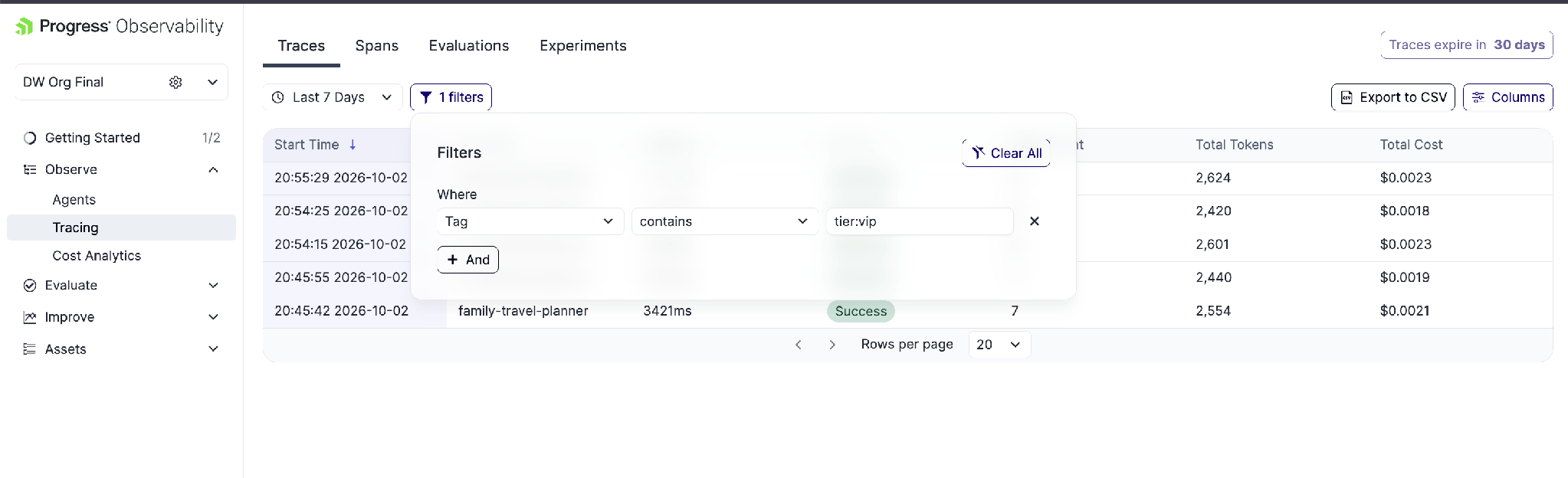Click the clock icon in time range
The width and height of the screenshot is (1568, 478).
point(278,97)
